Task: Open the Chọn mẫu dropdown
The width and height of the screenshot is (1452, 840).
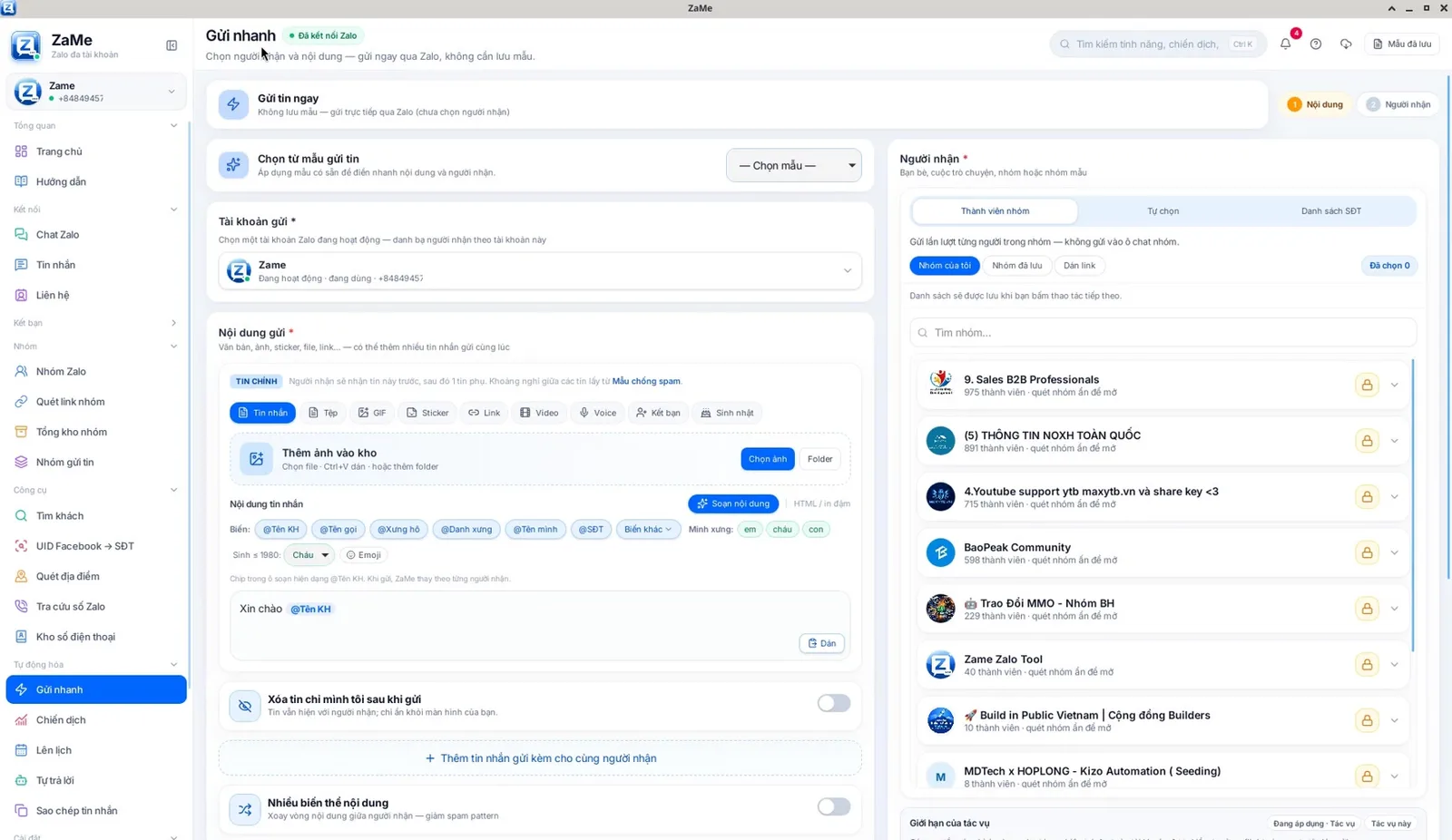Action: tap(794, 165)
